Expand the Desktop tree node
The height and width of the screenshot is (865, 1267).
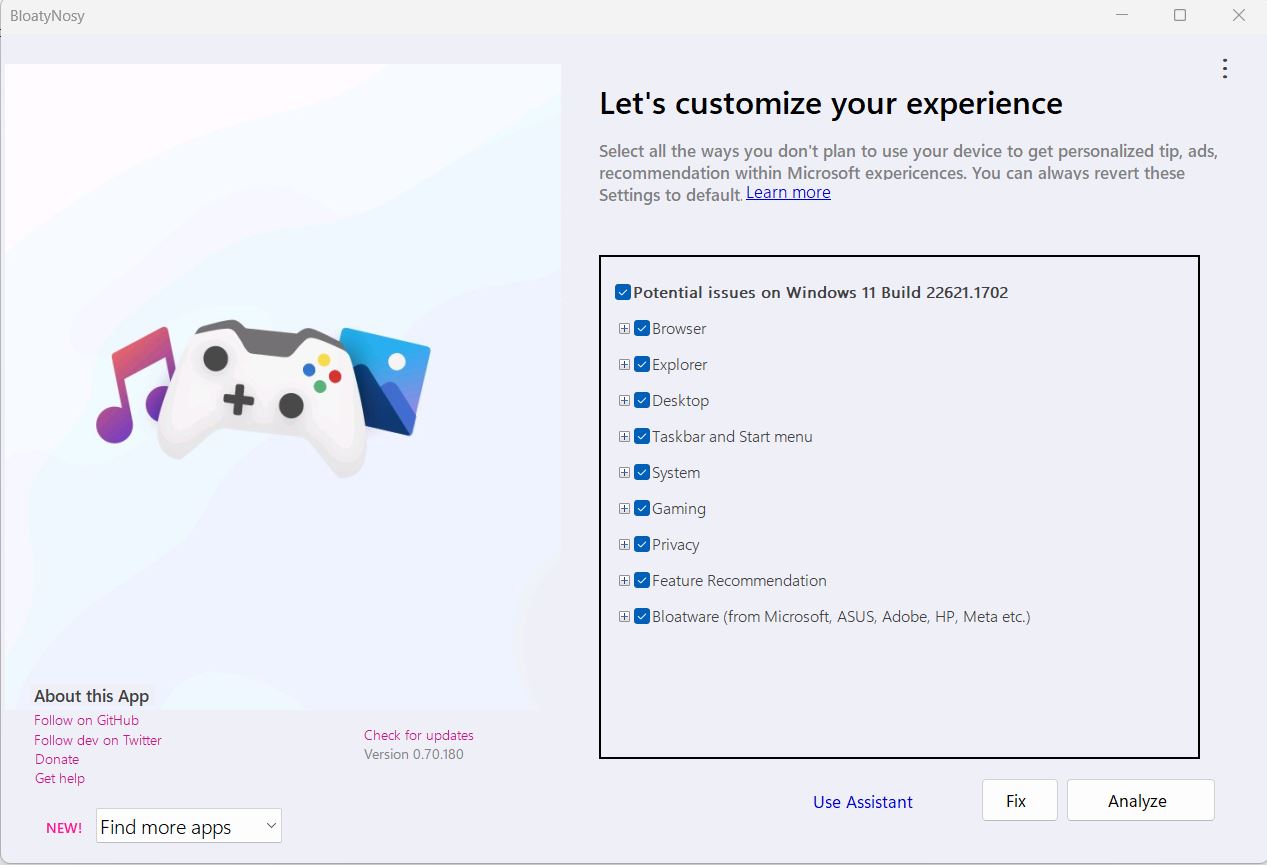point(624,400)
